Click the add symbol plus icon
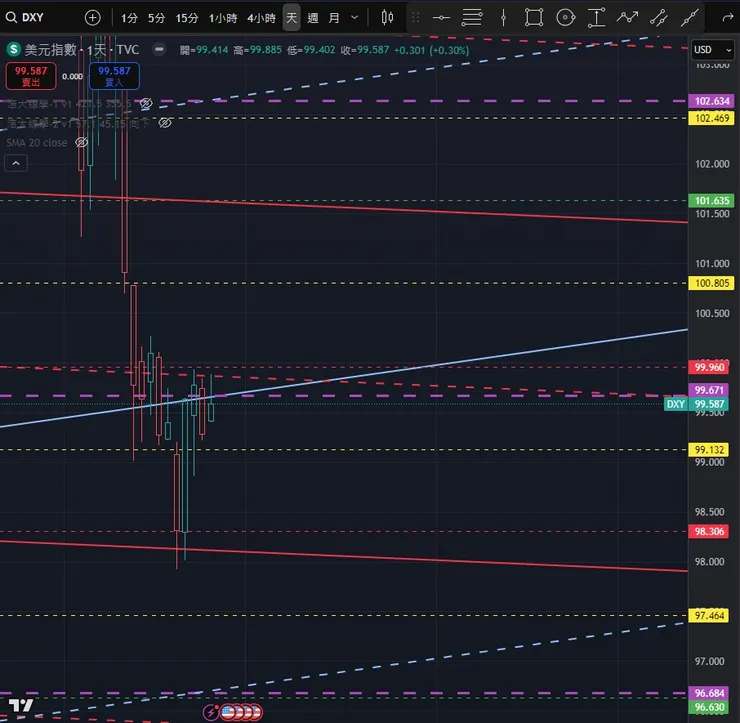740x723 pixels. (92, 18)
